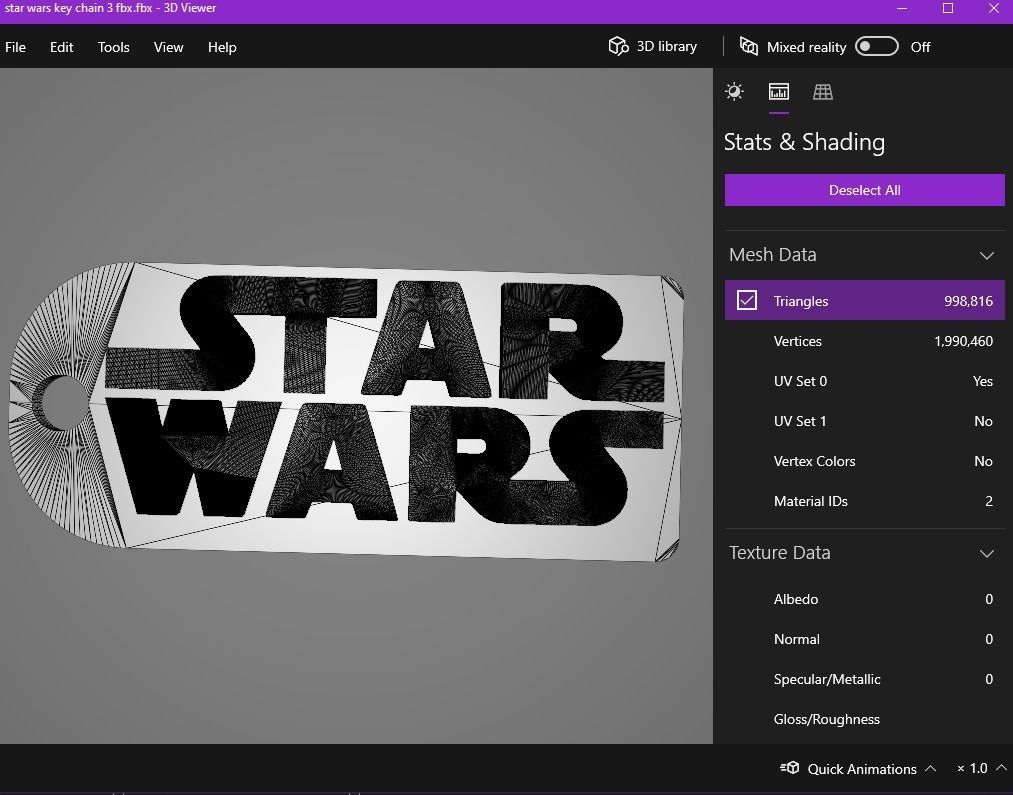Screen dimensions: 1013x795
Task: Expand the Quick Animations menu chevron
Action: [x=930, y=768]
